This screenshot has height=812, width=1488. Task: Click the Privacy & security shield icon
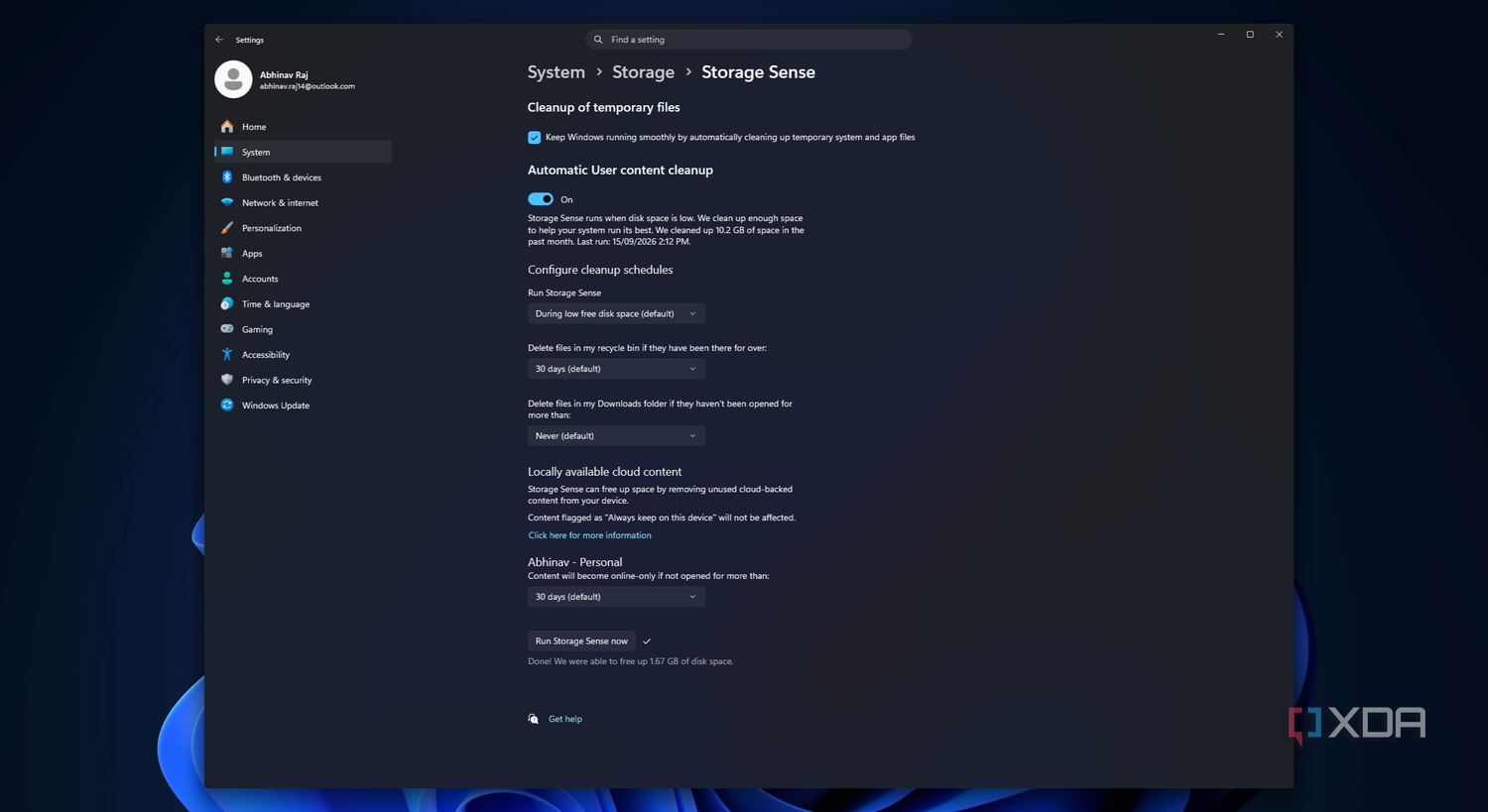[227, 380]
